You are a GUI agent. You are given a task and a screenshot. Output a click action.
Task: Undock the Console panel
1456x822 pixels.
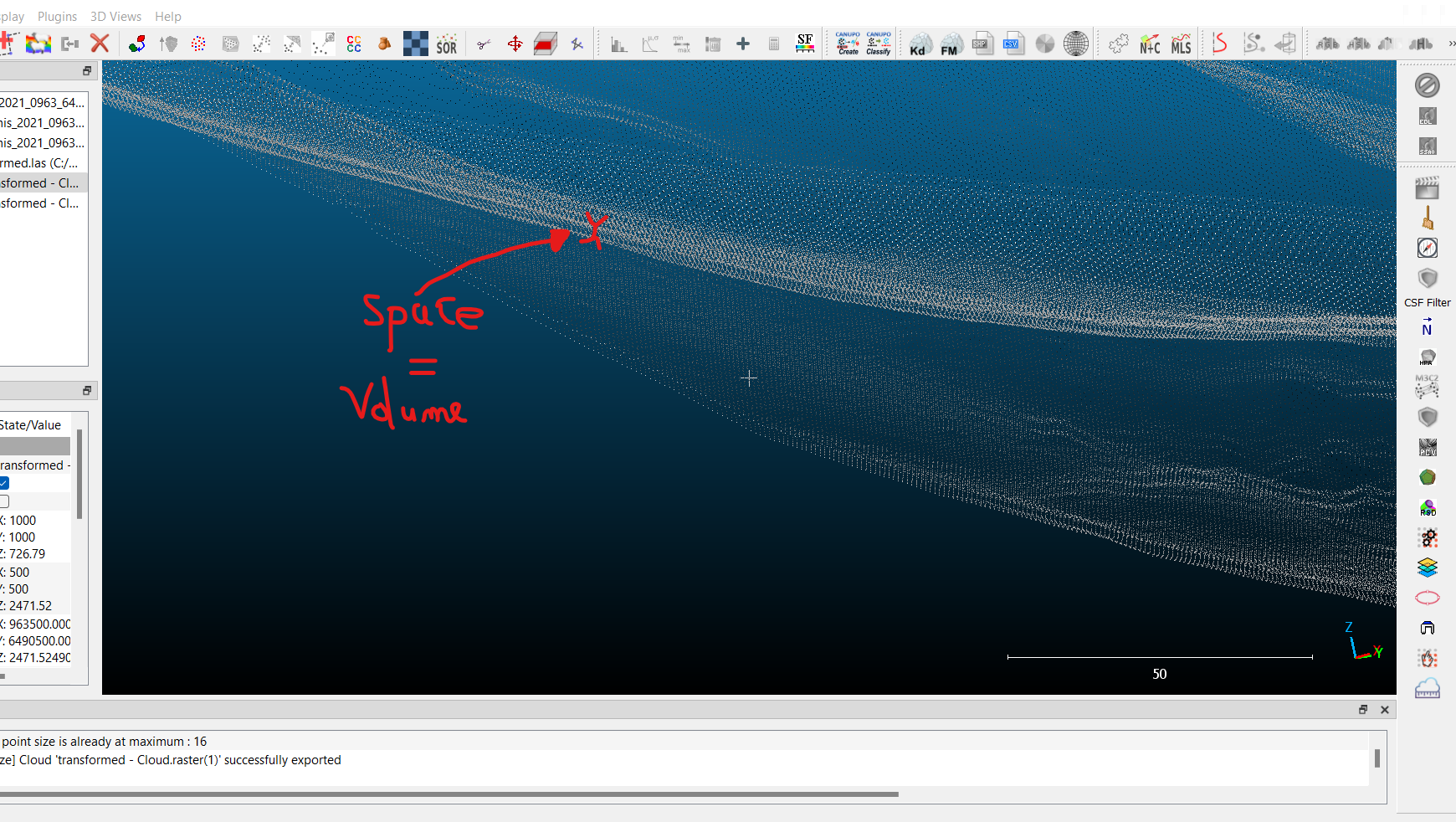[x=1363, y=710]
